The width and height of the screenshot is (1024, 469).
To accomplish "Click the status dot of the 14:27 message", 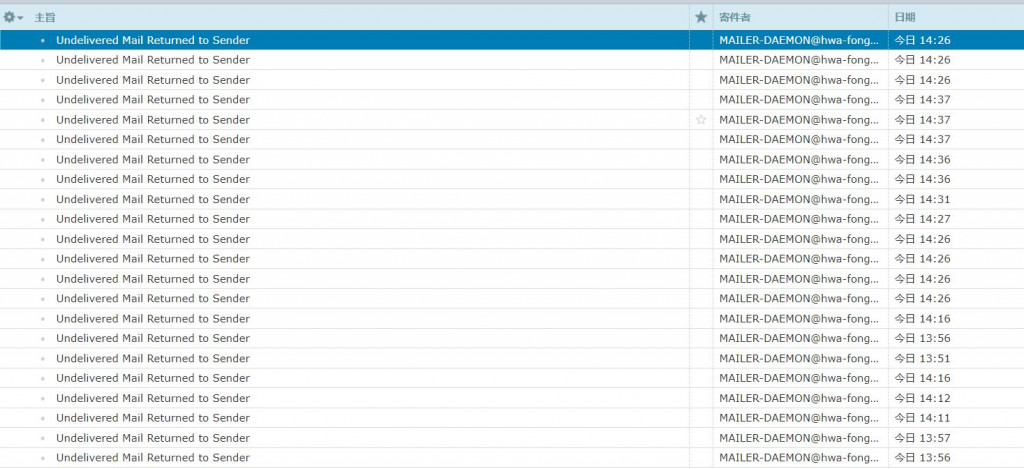I will (43, 219).
